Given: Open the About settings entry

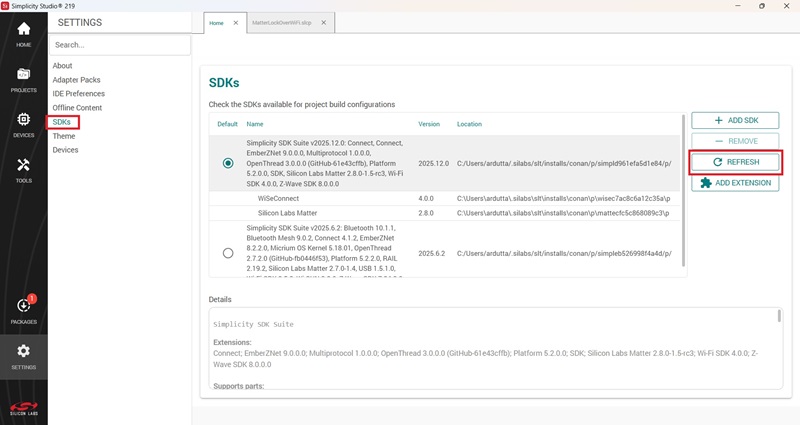Looking at the screenshot, I should (62, 66).
